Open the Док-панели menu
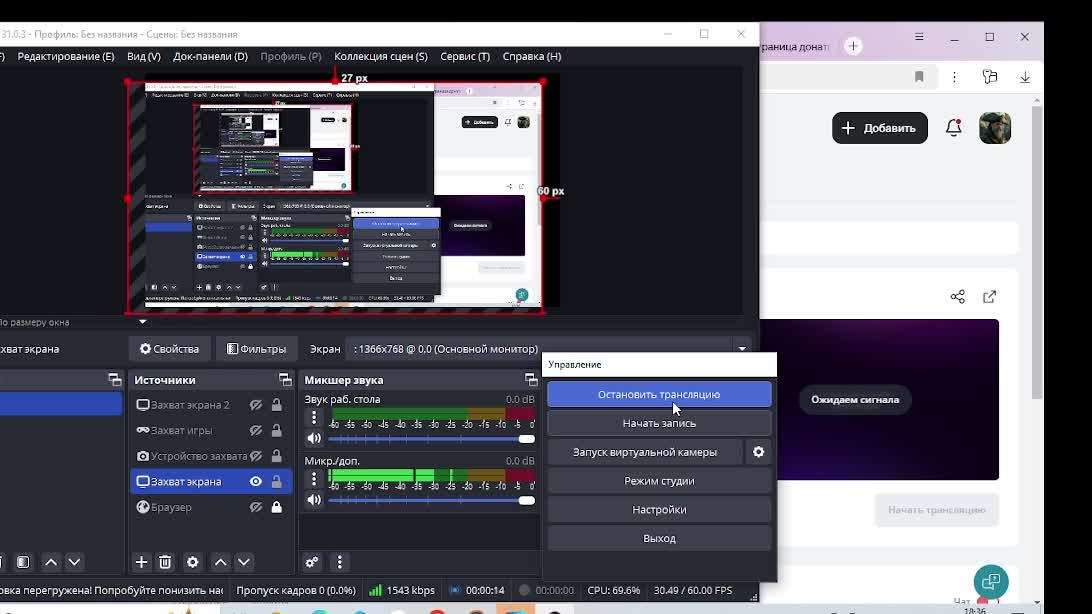This screenshot has width=1092, height=614. pyautogui.click(x=210, y=56)
